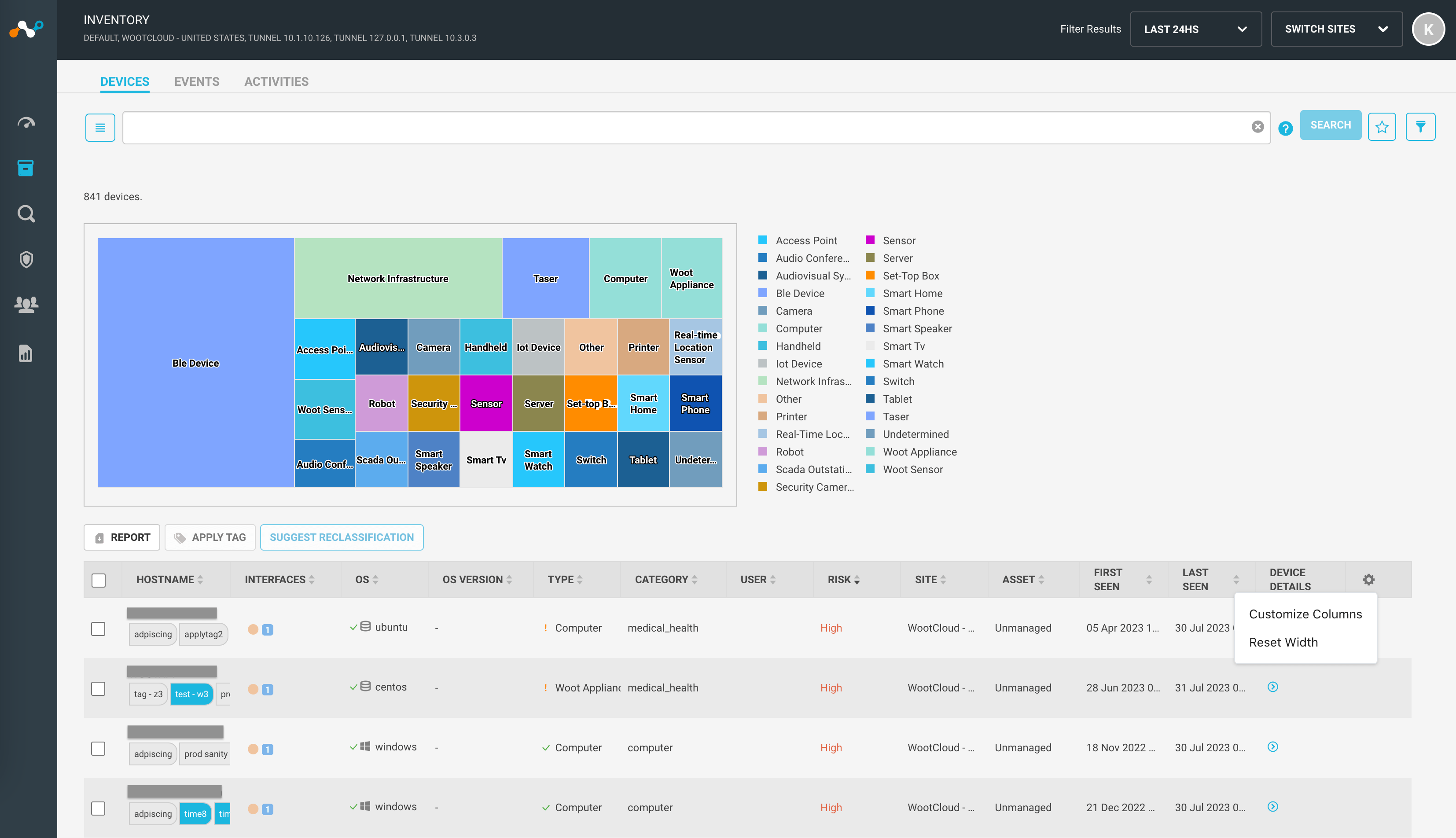1456x838 pixels.
Task: Expand device details chevron on centos row
Action: point(1273,687)
